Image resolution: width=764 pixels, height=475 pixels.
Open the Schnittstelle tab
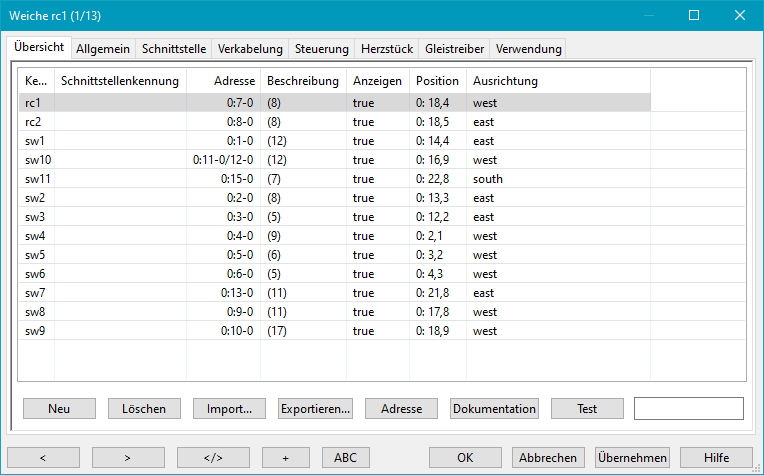tap(173, 48)
